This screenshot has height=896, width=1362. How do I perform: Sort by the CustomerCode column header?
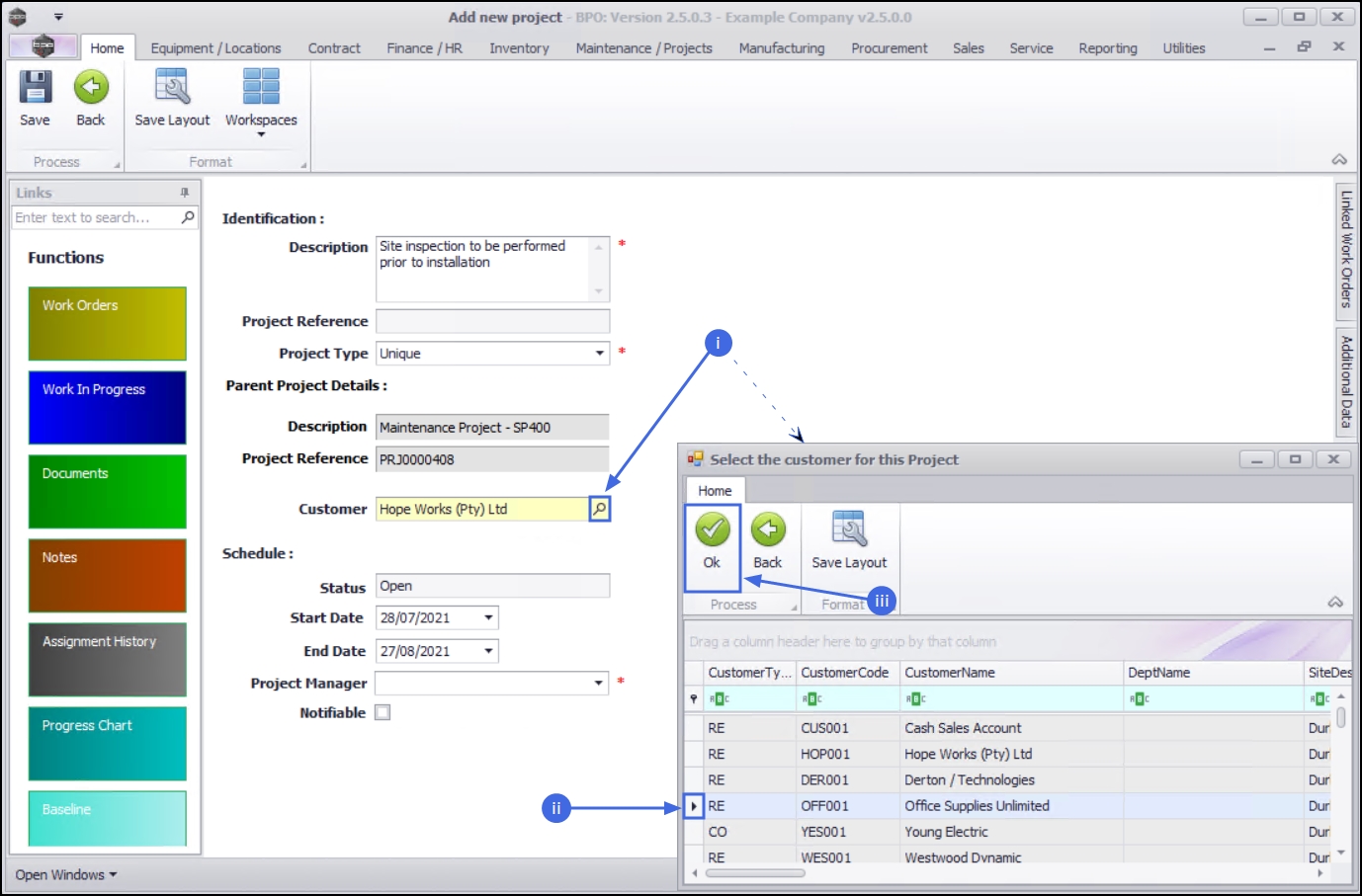(847, 673)
